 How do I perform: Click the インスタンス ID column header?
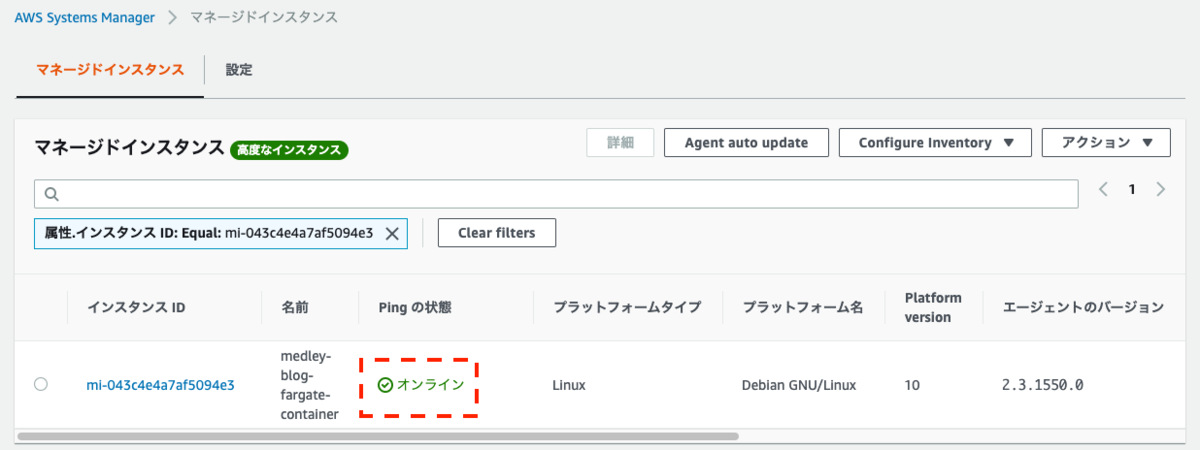pos(136,308)
